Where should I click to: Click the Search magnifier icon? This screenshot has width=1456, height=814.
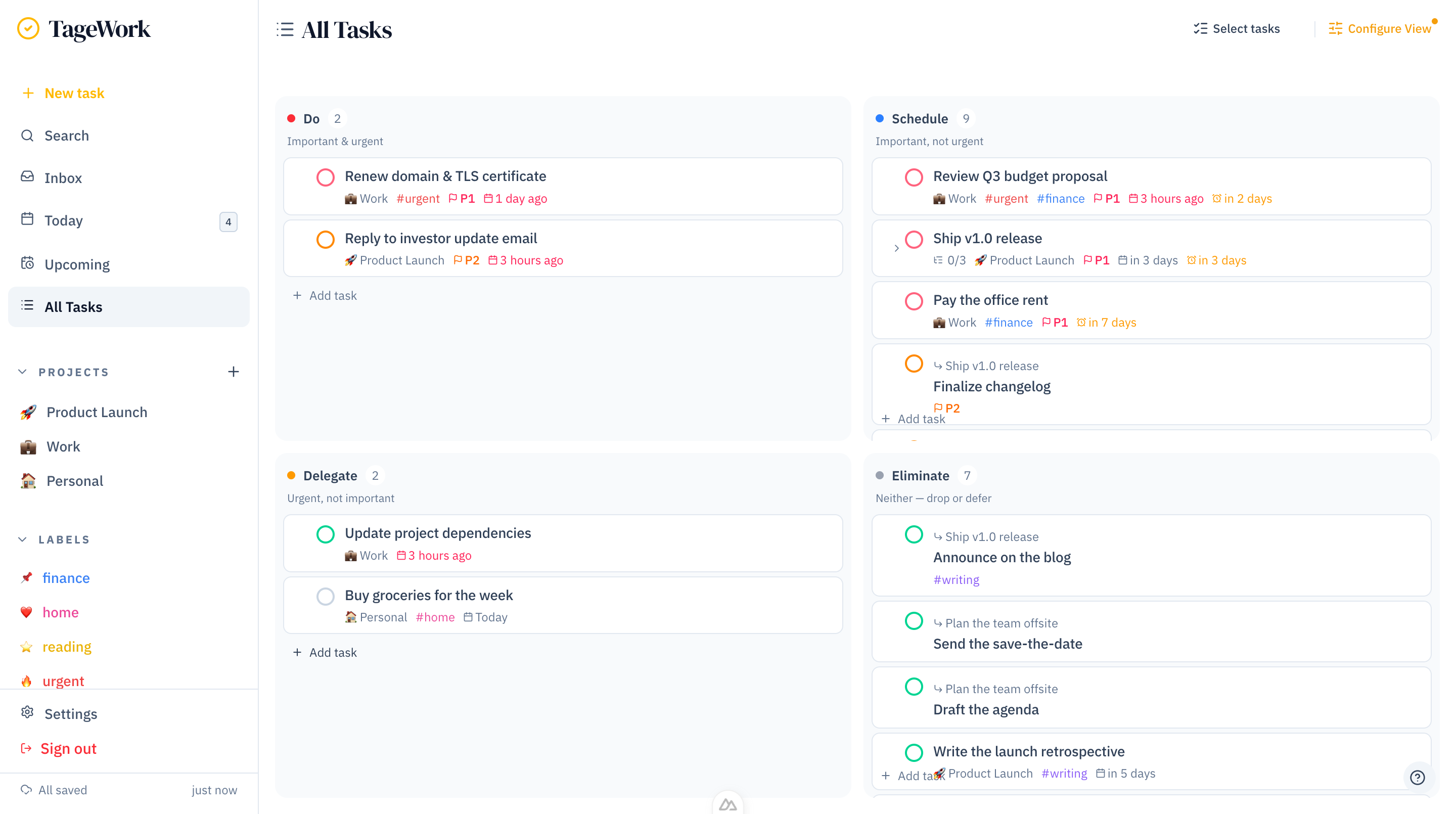[x=27, y=135]
